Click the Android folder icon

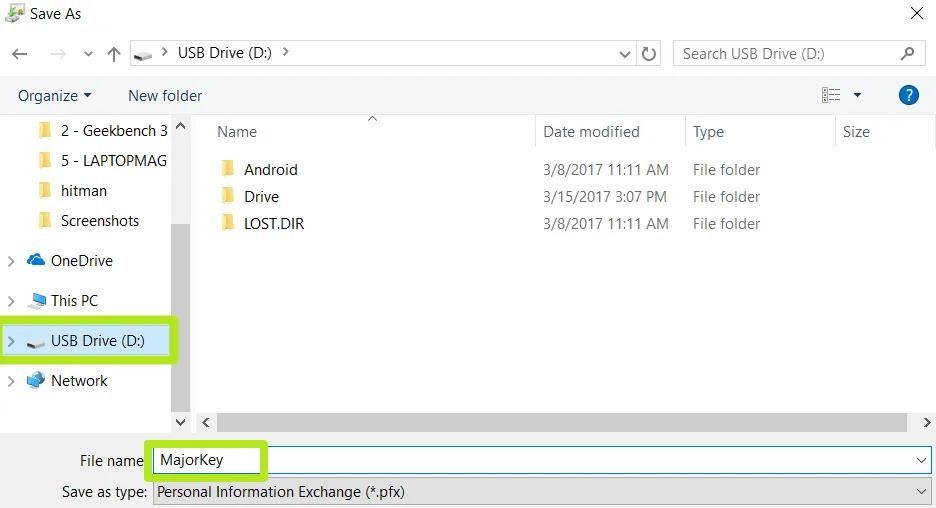coord(227,168)
